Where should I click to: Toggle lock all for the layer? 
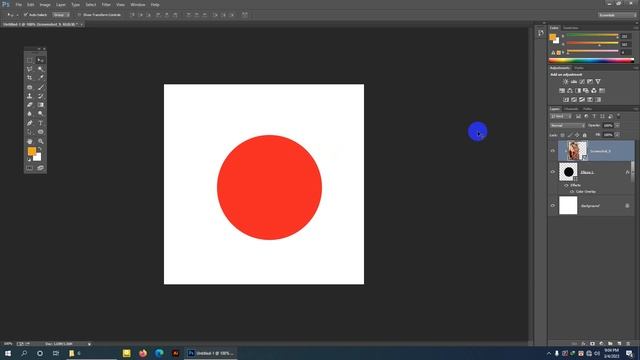click(x=584, y=135)
